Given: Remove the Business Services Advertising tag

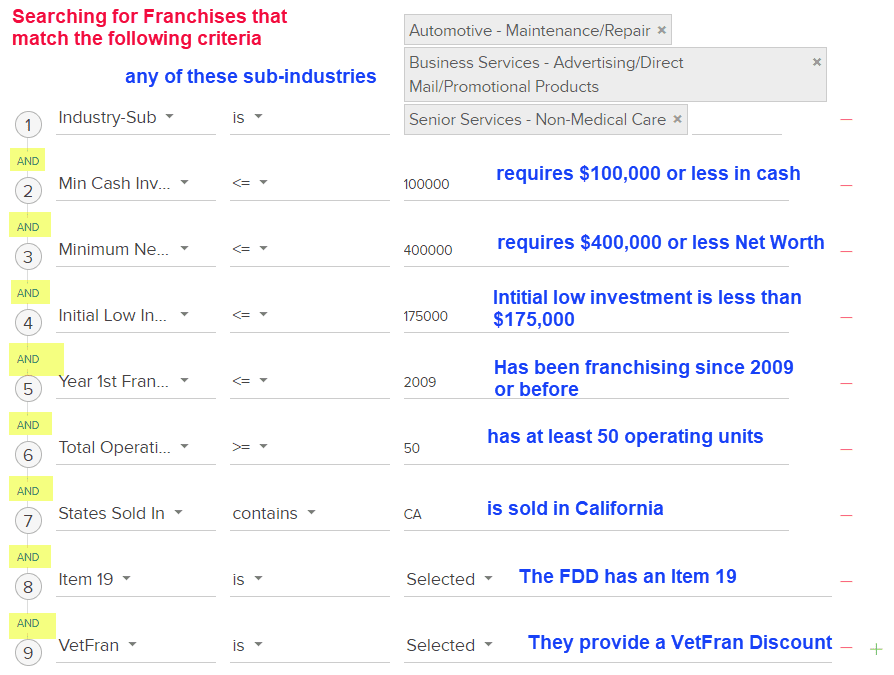Looking at the screenshot, I should 816,62.
